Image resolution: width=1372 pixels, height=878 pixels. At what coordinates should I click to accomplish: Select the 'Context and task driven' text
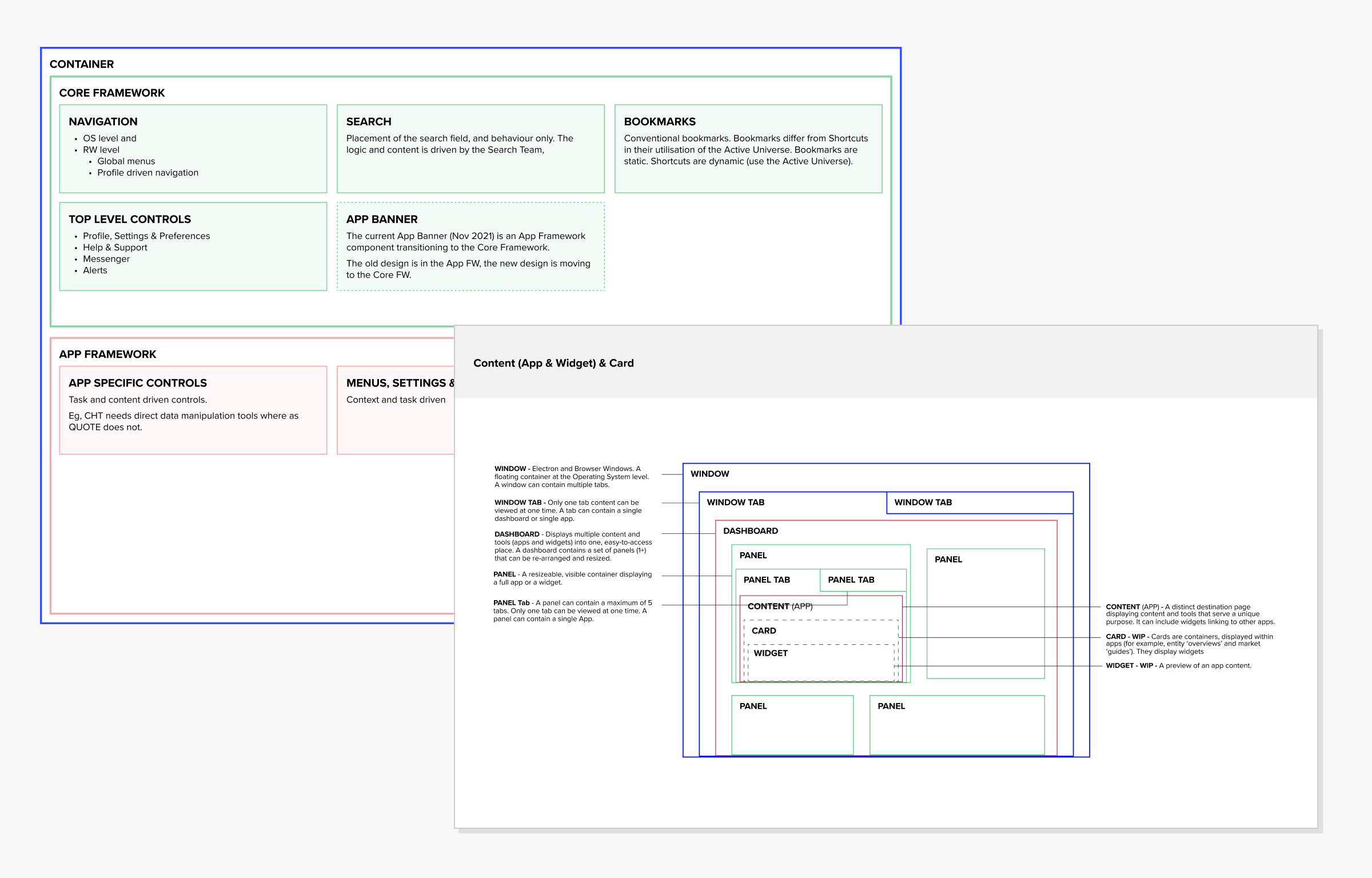[x=396, y=400]
